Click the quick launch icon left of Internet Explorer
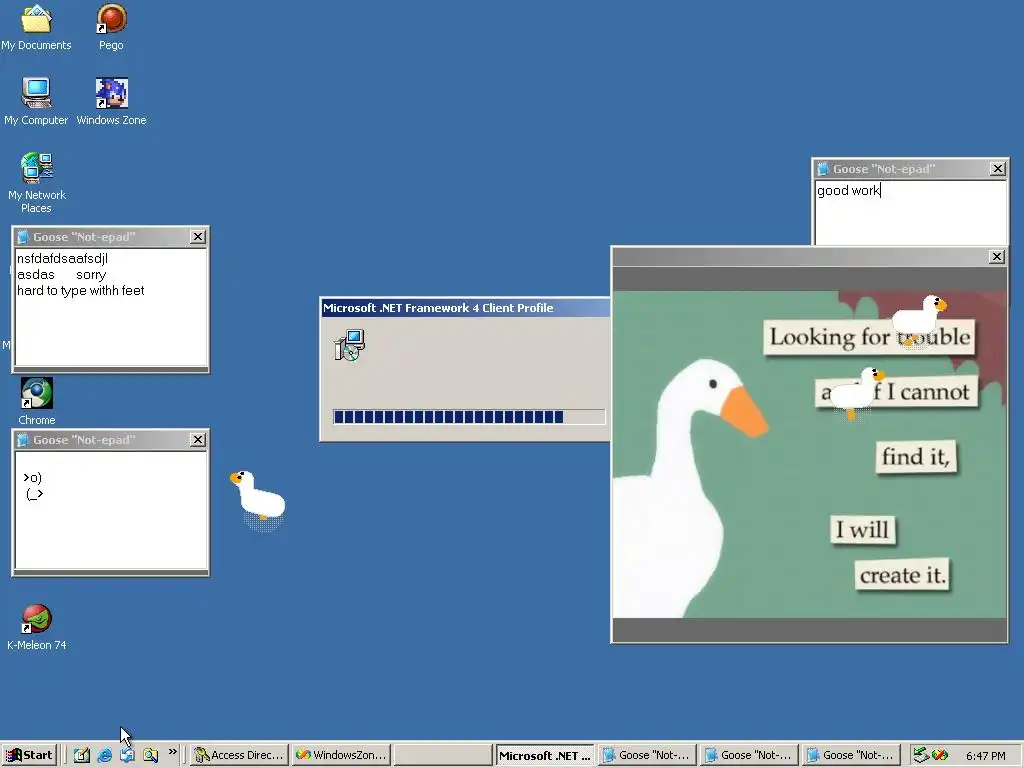Image resolution: width=1024 pixels, height=768 pixels. (82, 755)
